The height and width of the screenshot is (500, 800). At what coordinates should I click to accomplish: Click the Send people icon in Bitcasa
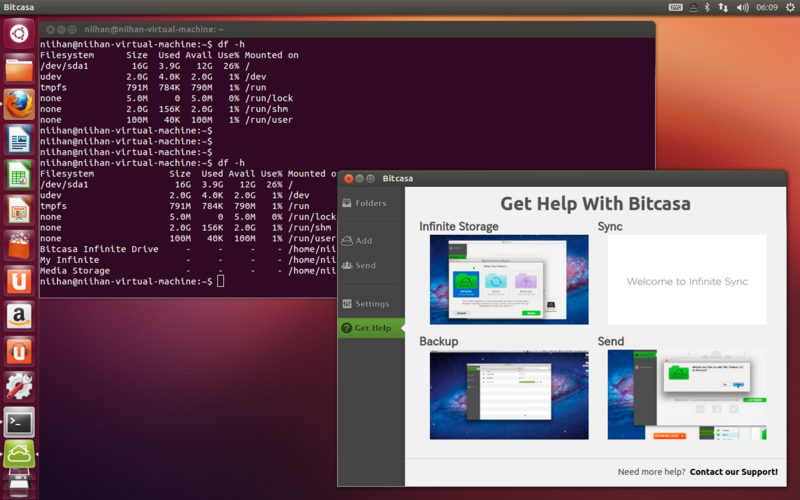[x=347, y=265]
